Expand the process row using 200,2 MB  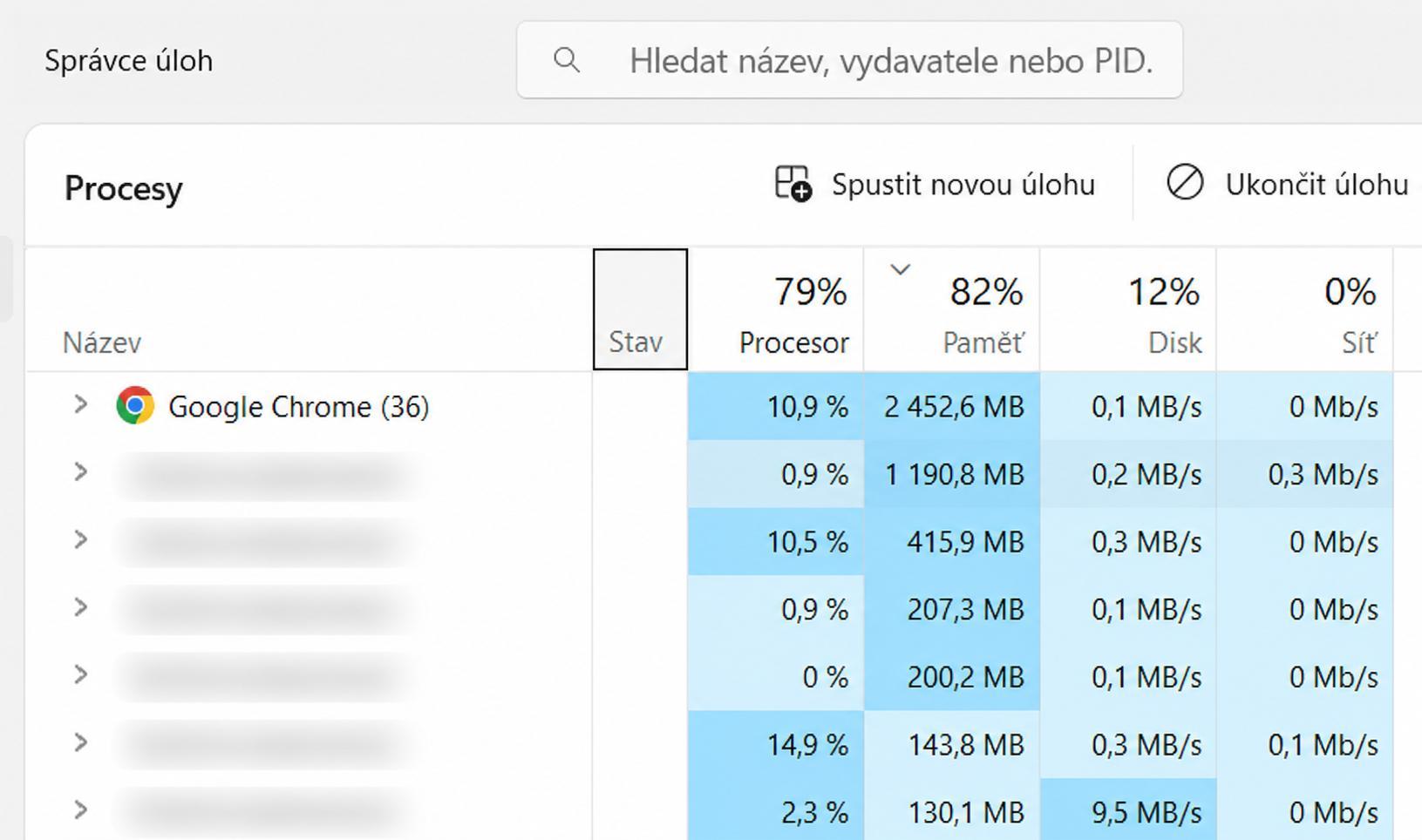[80, 674]
